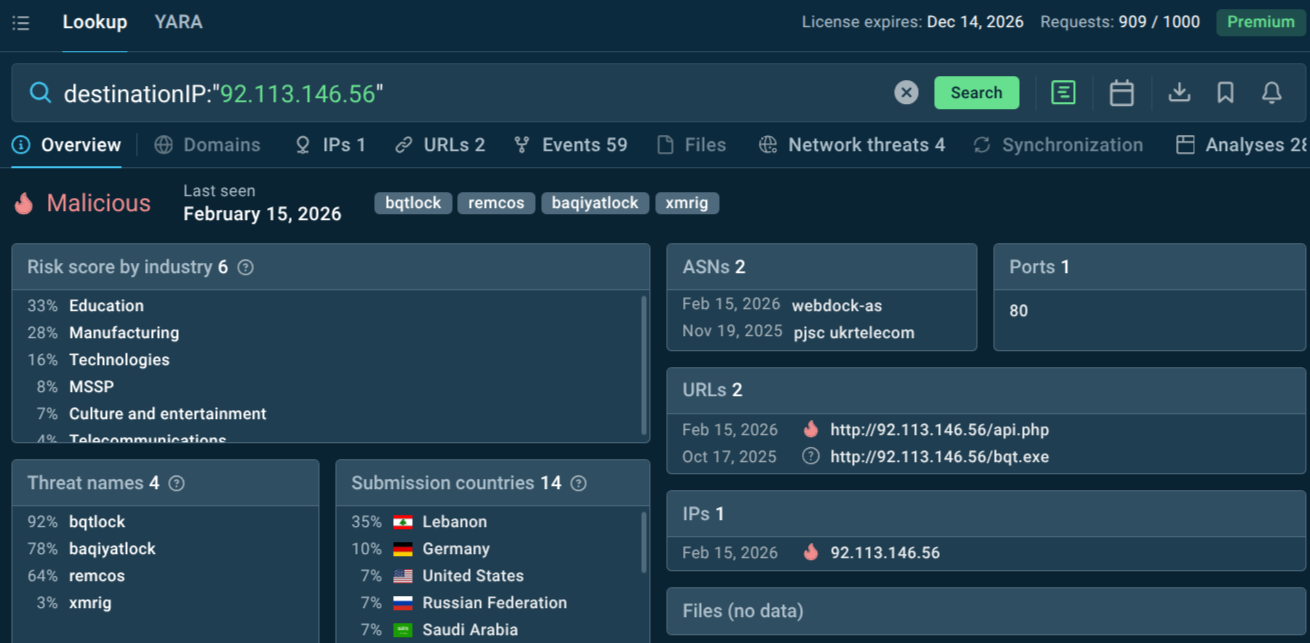Screen dimensions: 1310x643
Task: Click the Risk score panel scrollbar
Action: [x=645, y=367]
